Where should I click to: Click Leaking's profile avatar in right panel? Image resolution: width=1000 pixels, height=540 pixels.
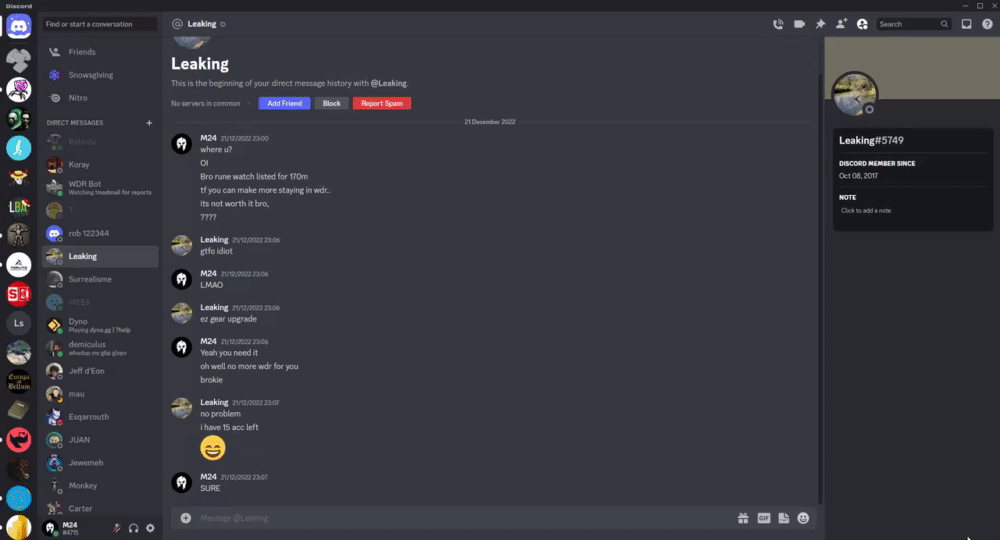coord(855,94)
